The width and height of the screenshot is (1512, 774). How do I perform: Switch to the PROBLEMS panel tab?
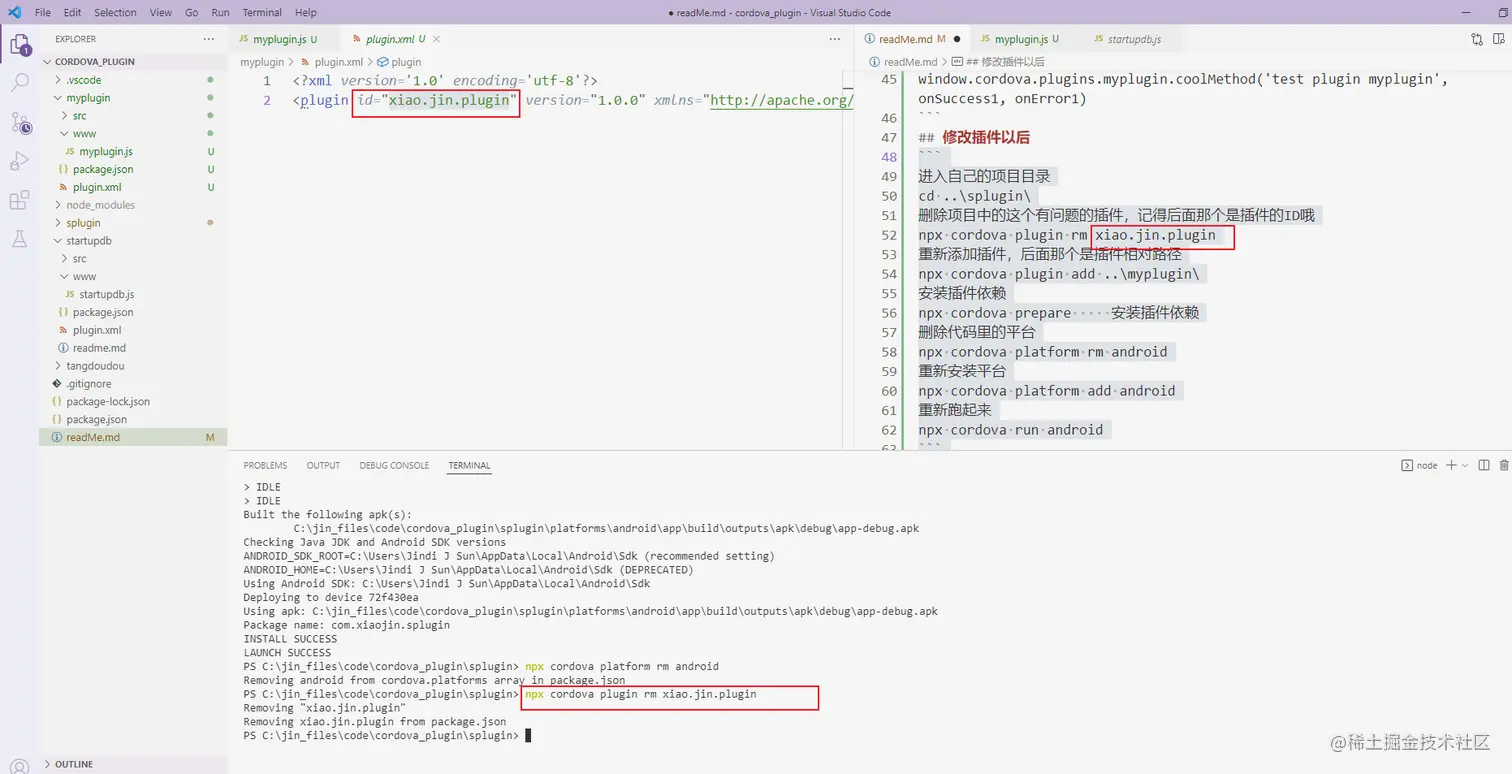[x=265, y=465]
